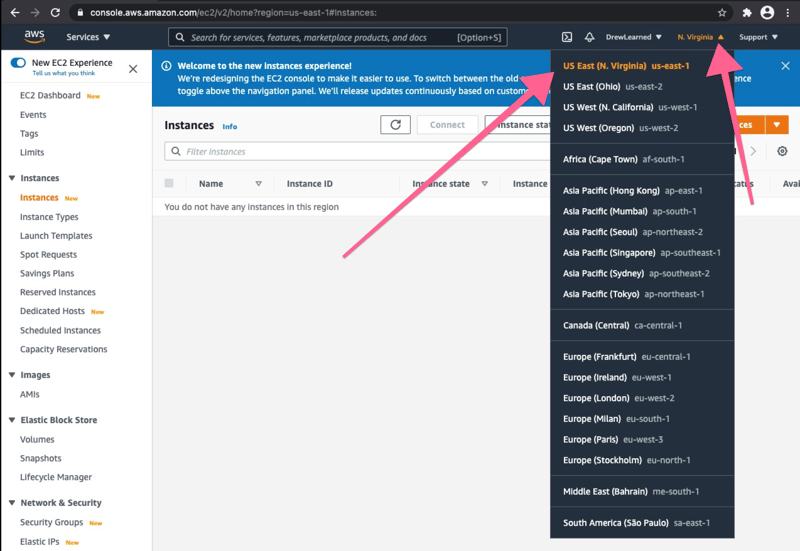Viewport: 800px width, 551px height.
Task: Open the Chrome profile avatar icon
Action: 767,13
